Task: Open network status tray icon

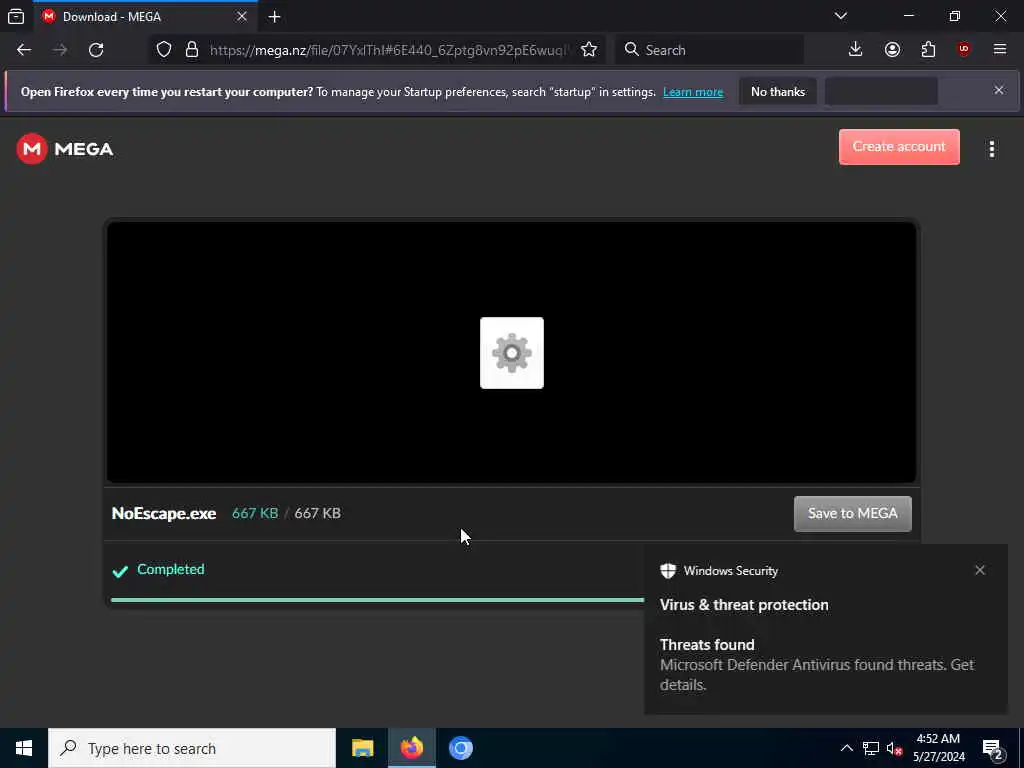Action: pyautogui.click(x=871, y=748)
